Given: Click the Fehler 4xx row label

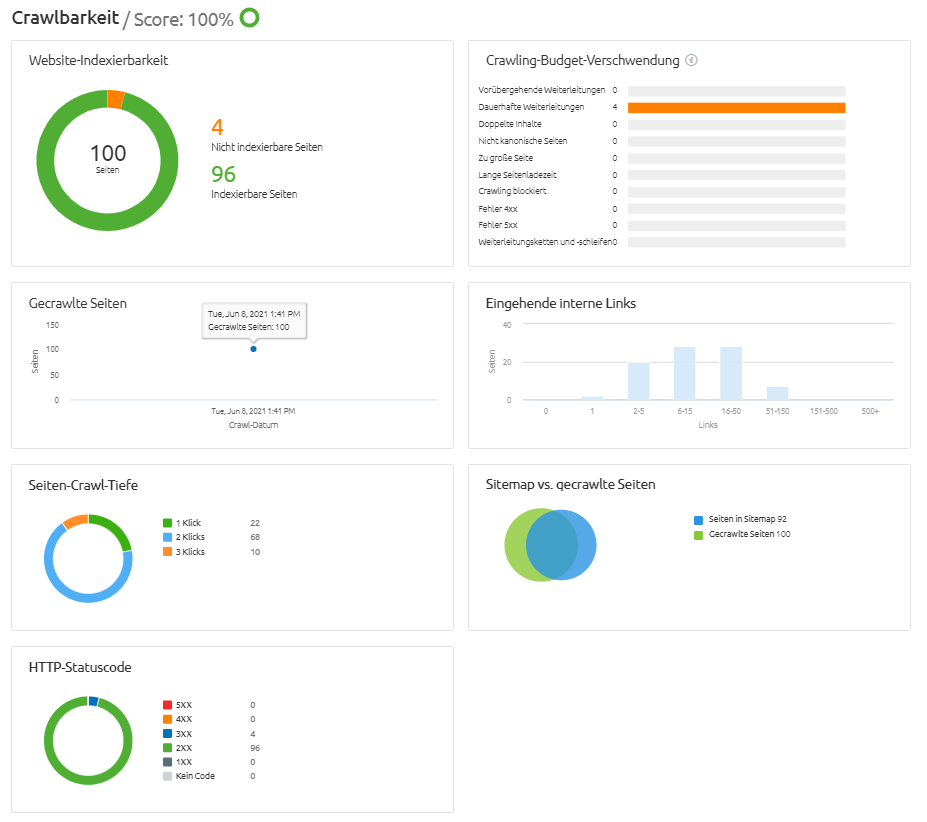Looking at the screenshot, I should point(498,208).
